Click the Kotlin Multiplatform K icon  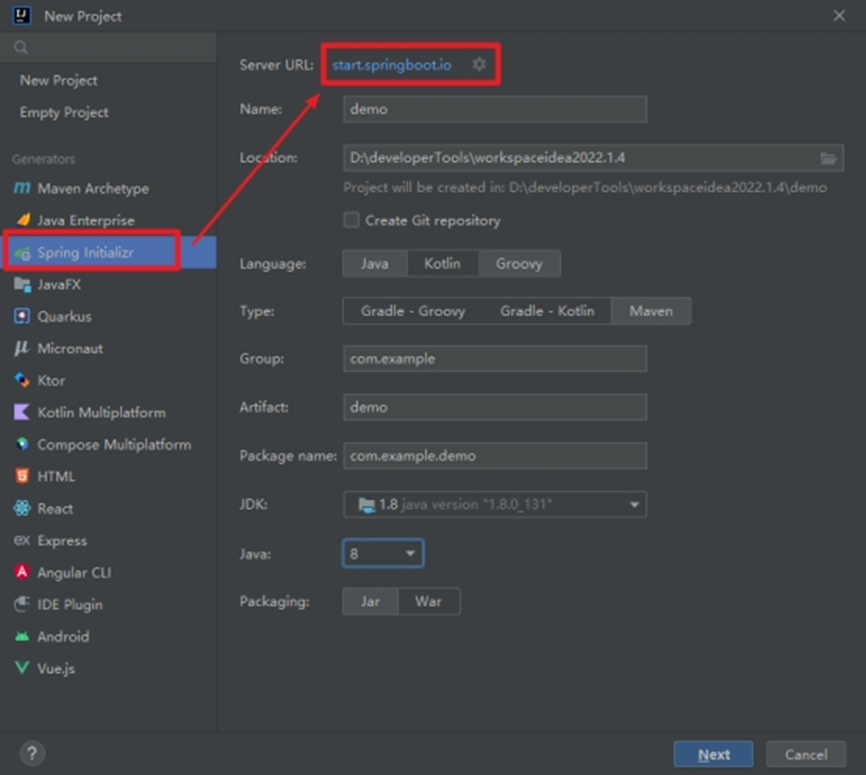pyautogui.click(x=22, y=412)
